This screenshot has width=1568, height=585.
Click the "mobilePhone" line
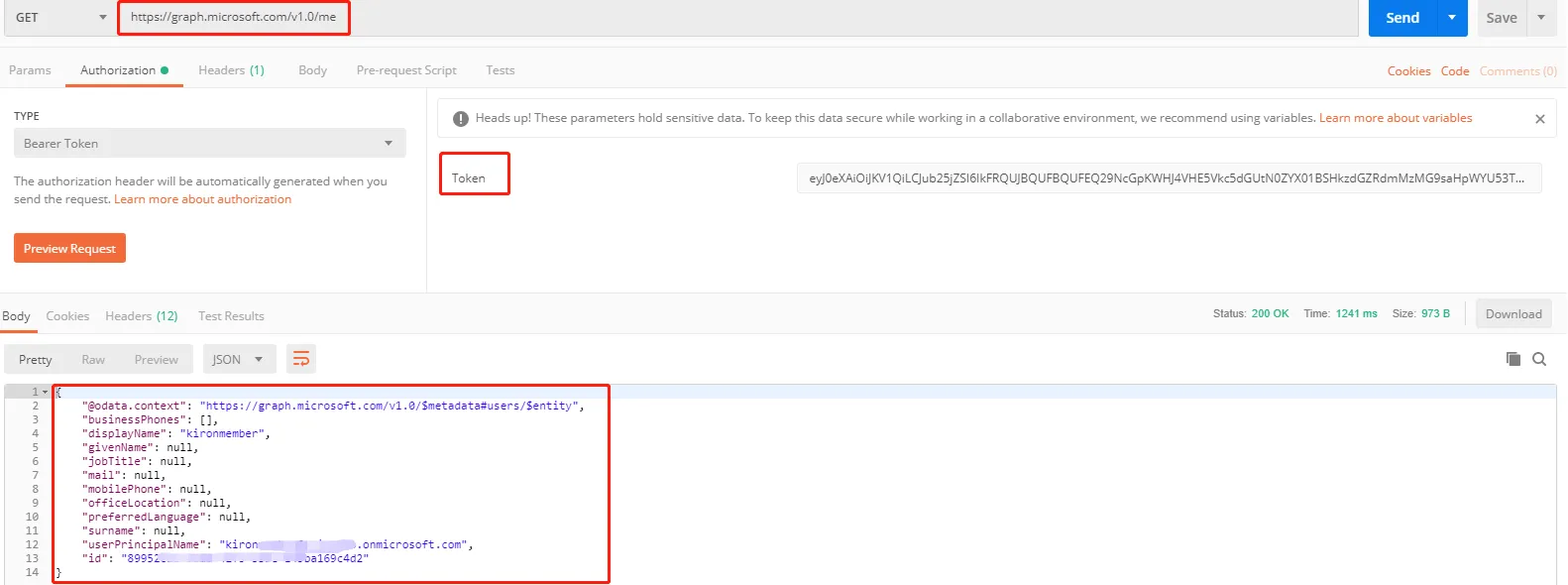(147, 489)
